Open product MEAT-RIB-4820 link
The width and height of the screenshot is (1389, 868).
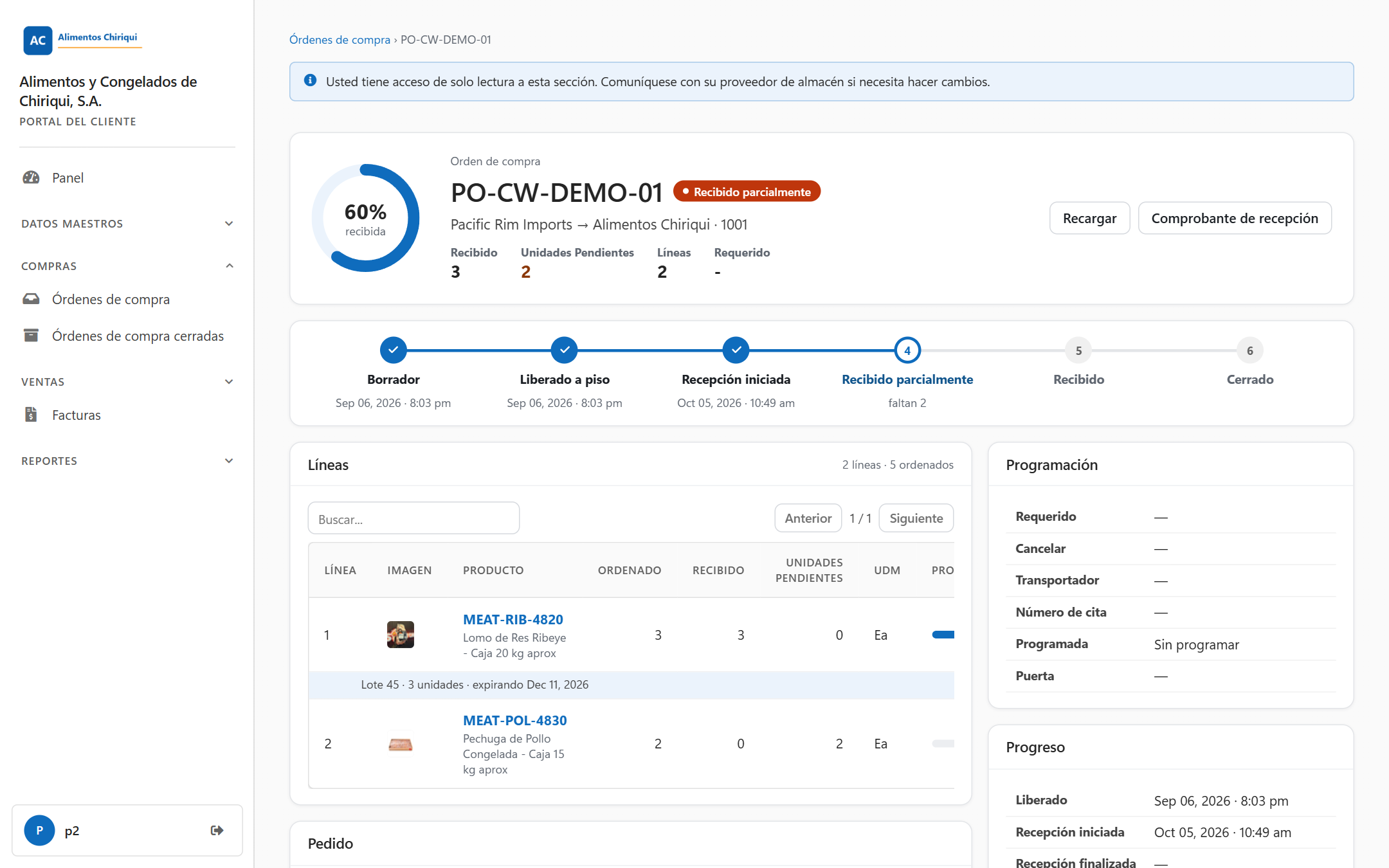click(513, 619)
